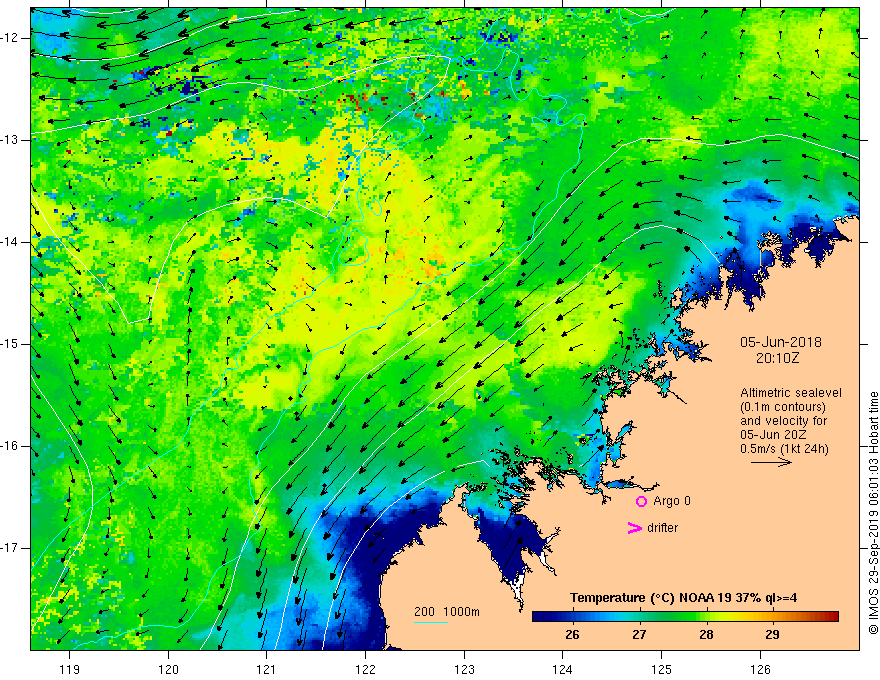Click the 'drifter' legend label
Image resolution: width=880 pixels, height=680 pixels.
(x=662, y=528)
